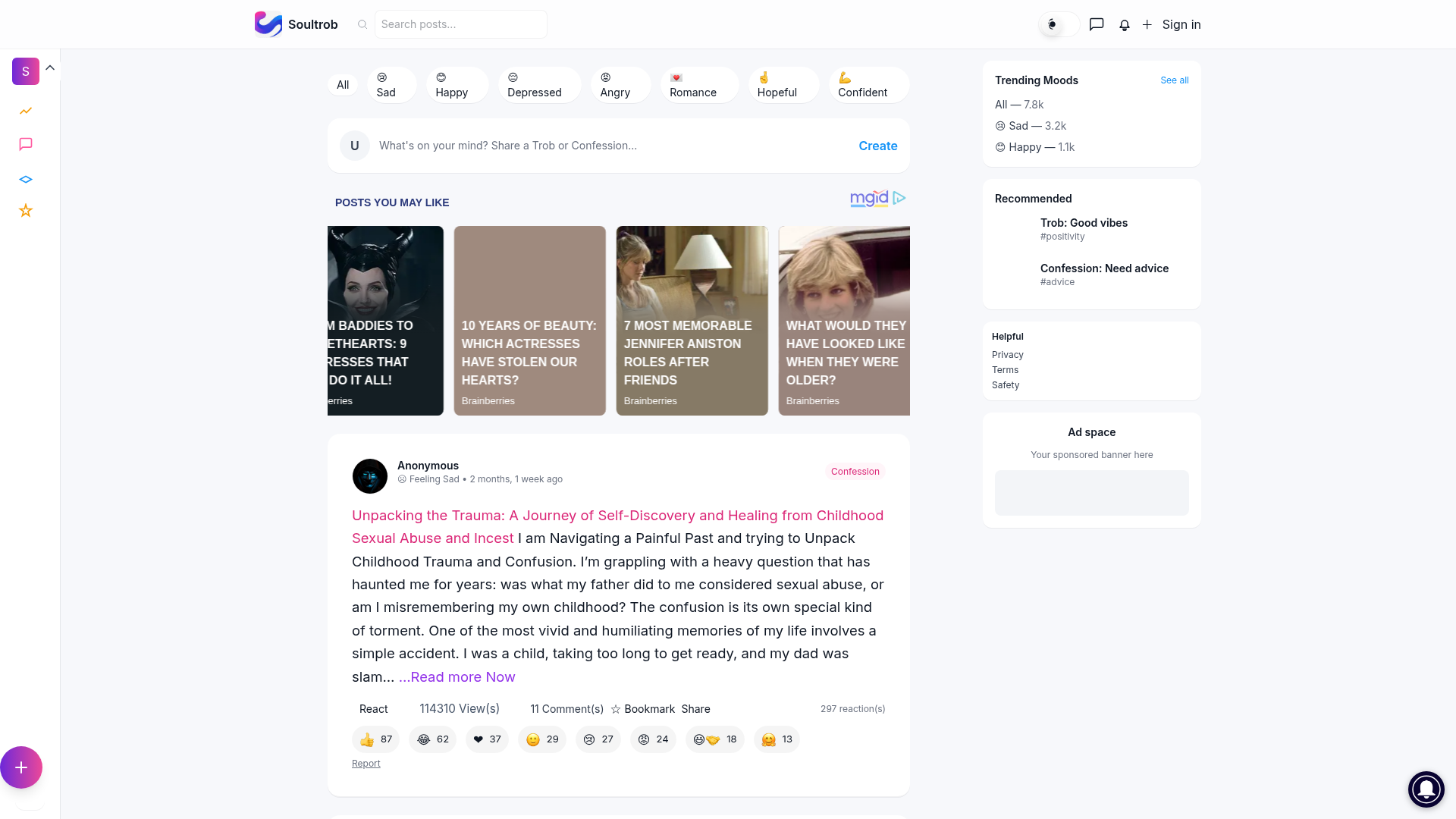
Task: Open the Jennifer Aniston roles ad thumbnail
Action: [x=692, y=320]
